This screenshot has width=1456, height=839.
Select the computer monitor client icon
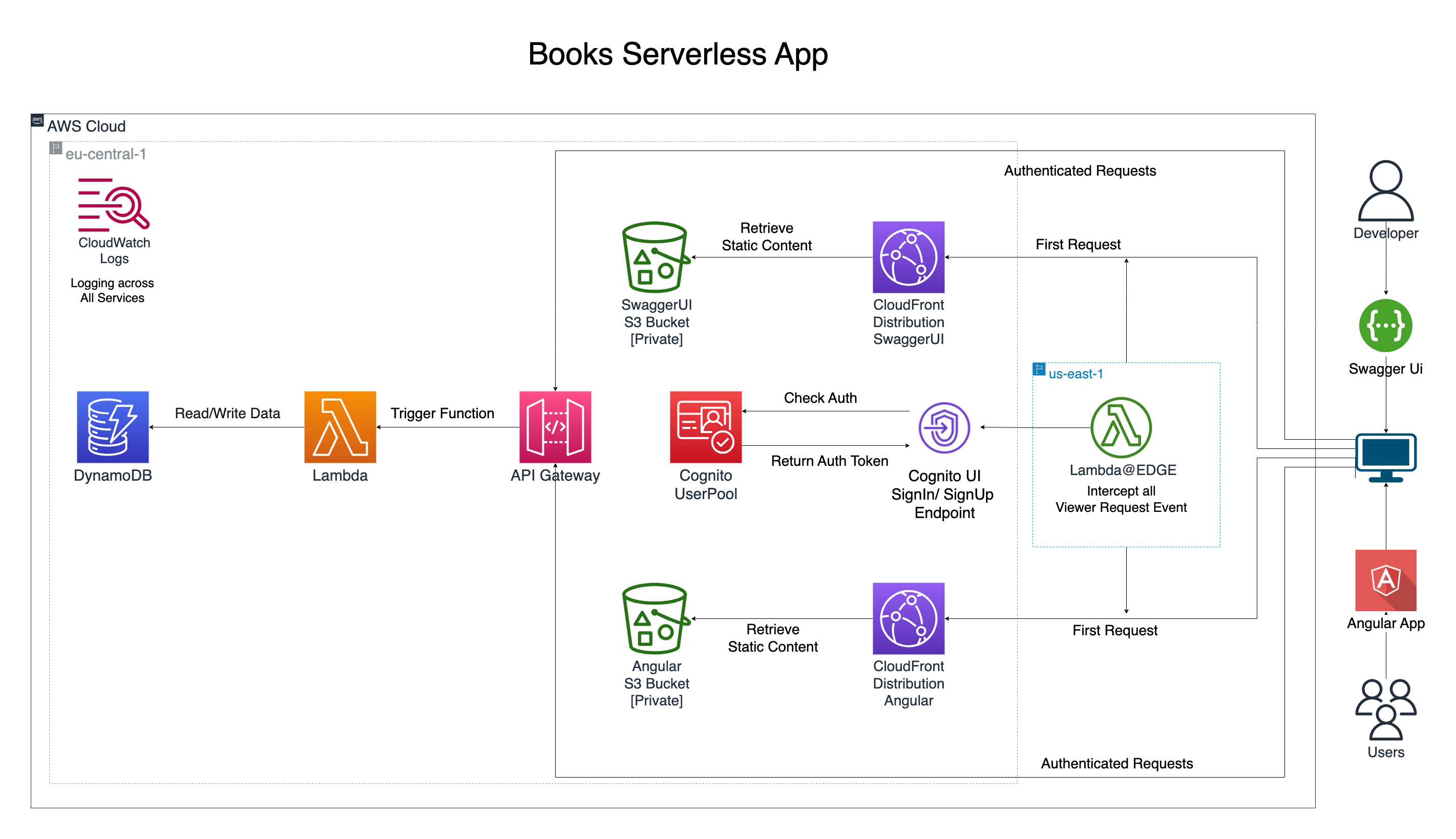pos(1385,458)
